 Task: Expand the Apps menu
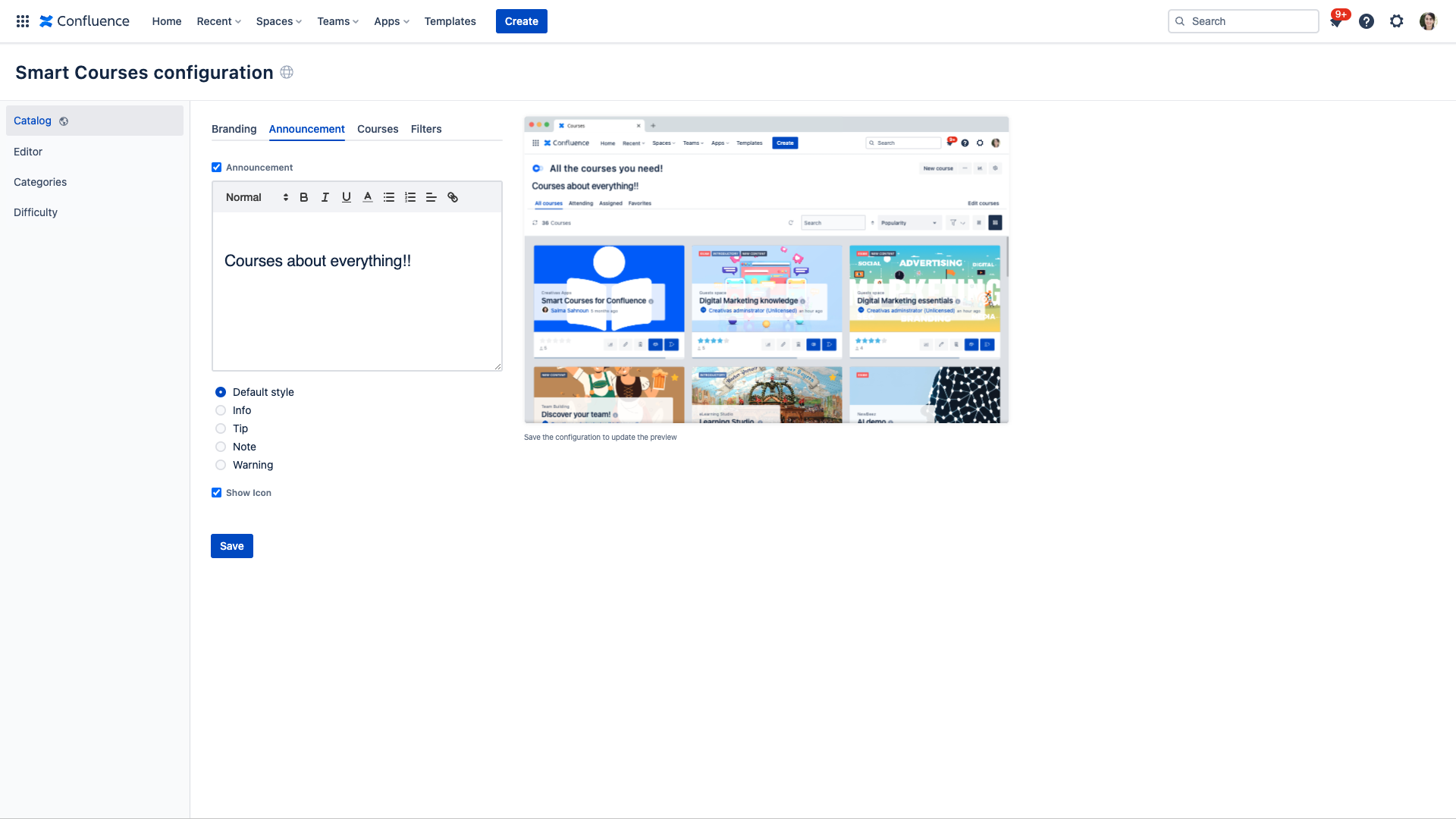[x=391, y=21]
